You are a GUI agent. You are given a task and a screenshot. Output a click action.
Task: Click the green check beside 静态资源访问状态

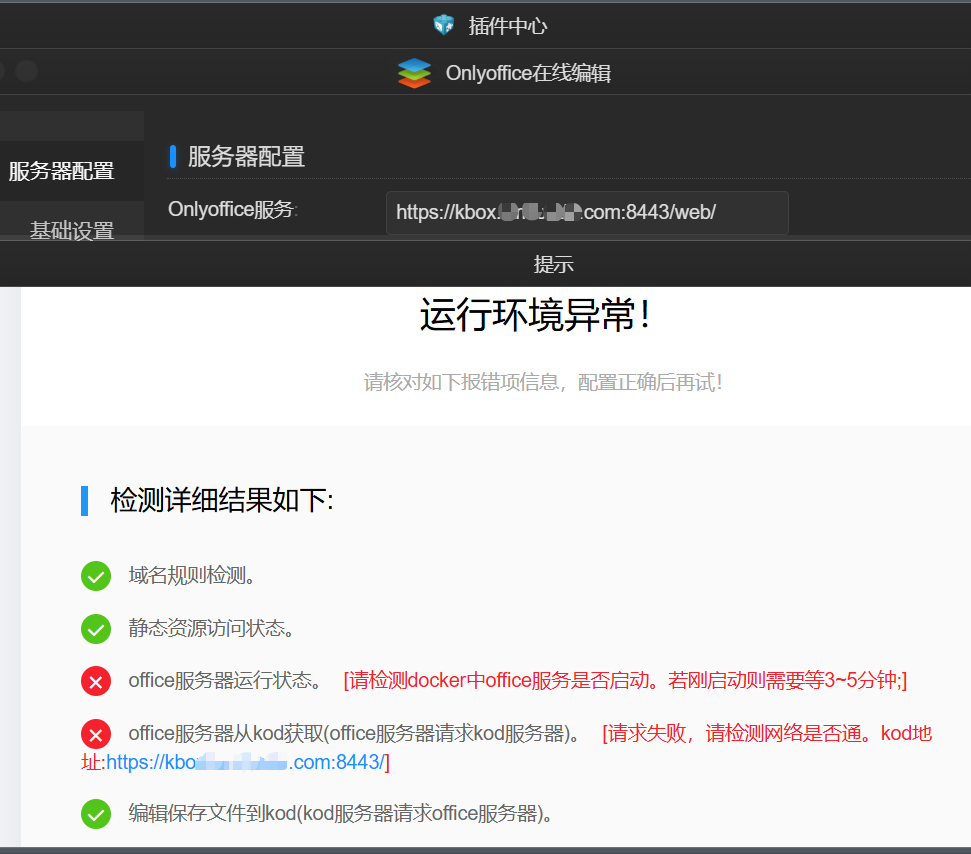click(x=96, y=629)
